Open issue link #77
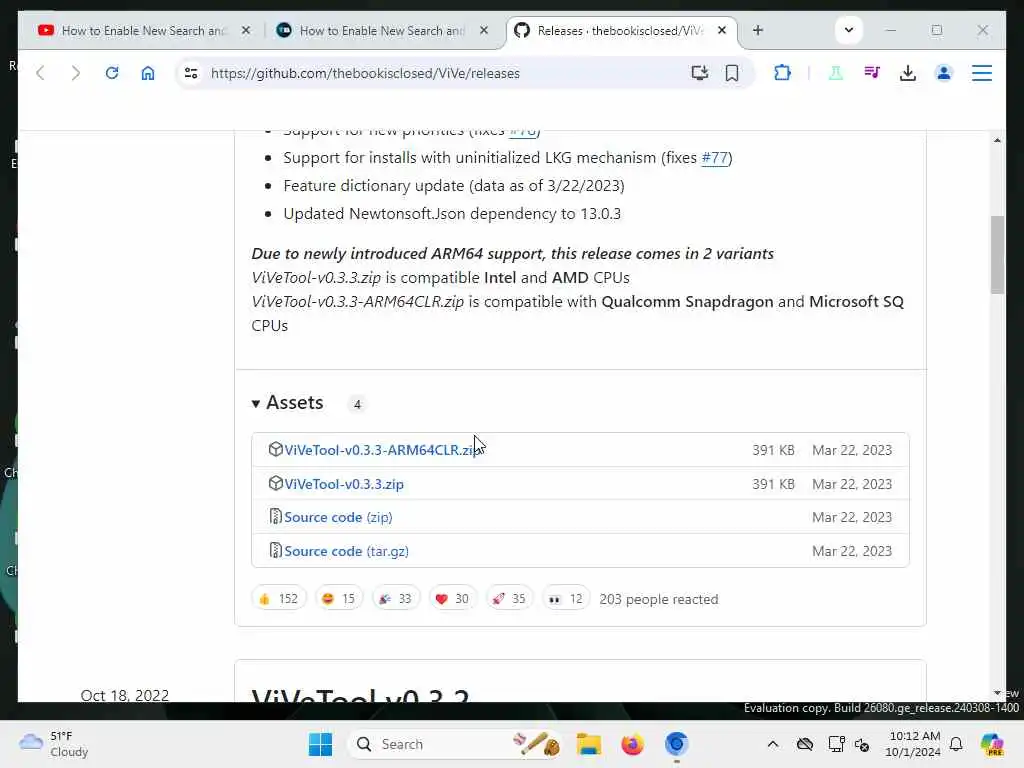This screenshot has width=1024, height=768. [x=714, y=157]
